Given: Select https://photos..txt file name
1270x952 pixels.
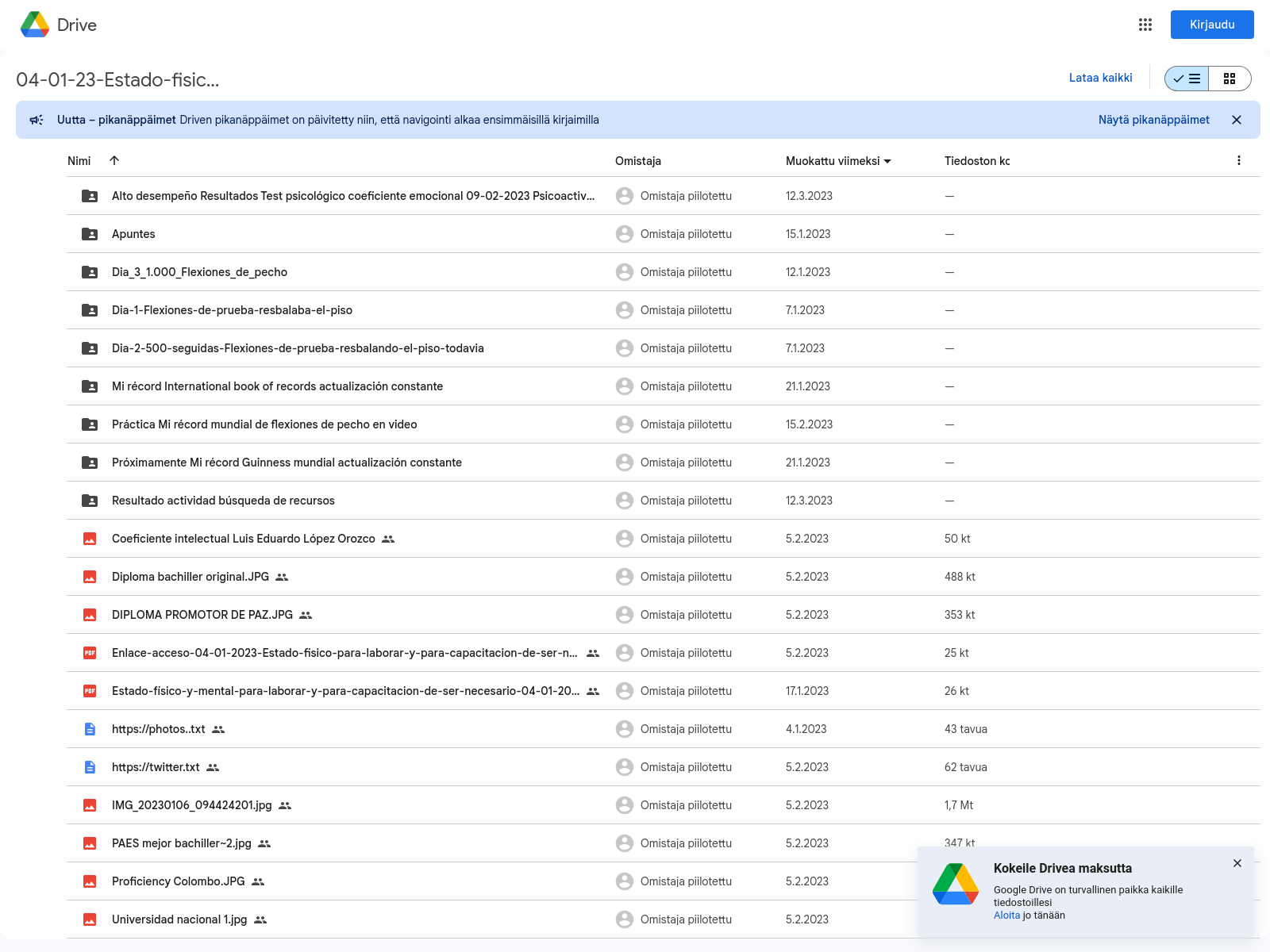Looking at the screenshot, I should coord(159,729).
